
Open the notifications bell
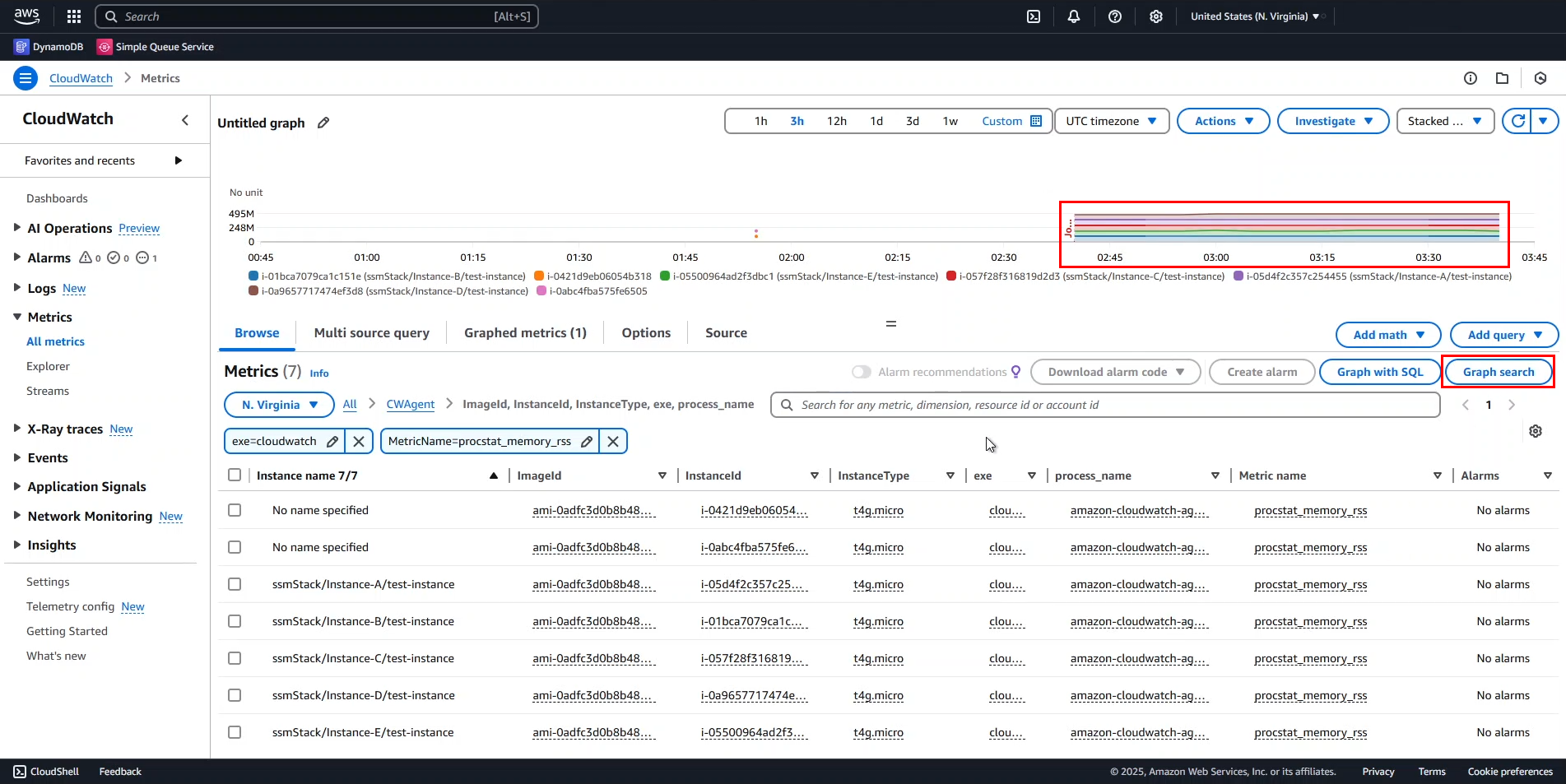[1074, 16]
